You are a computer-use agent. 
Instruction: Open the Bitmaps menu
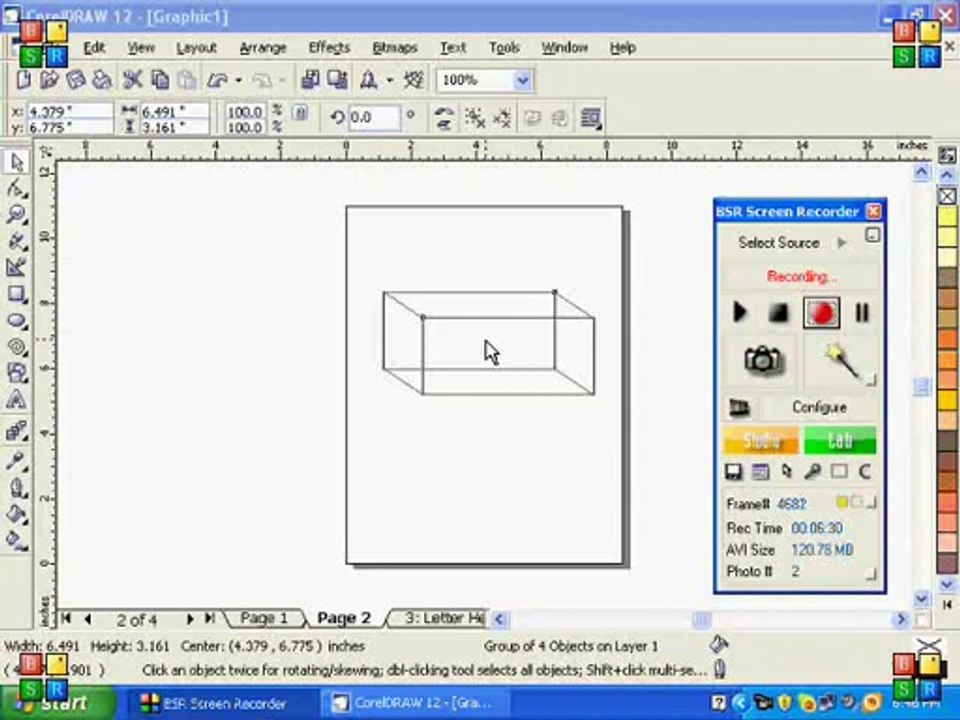(395, 47)
